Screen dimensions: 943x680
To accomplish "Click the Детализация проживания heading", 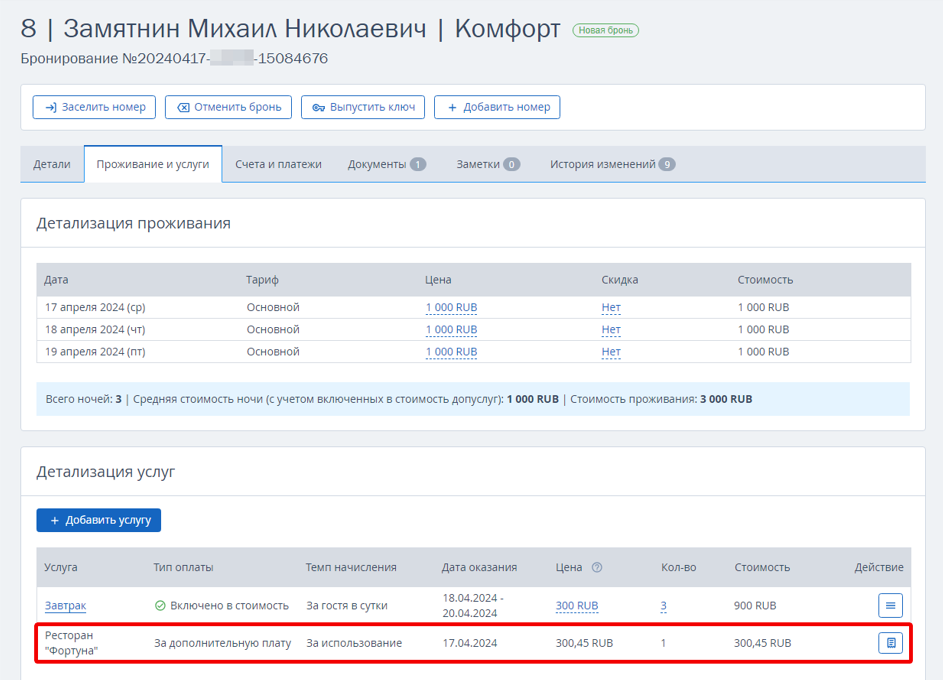I will [134, 223].
